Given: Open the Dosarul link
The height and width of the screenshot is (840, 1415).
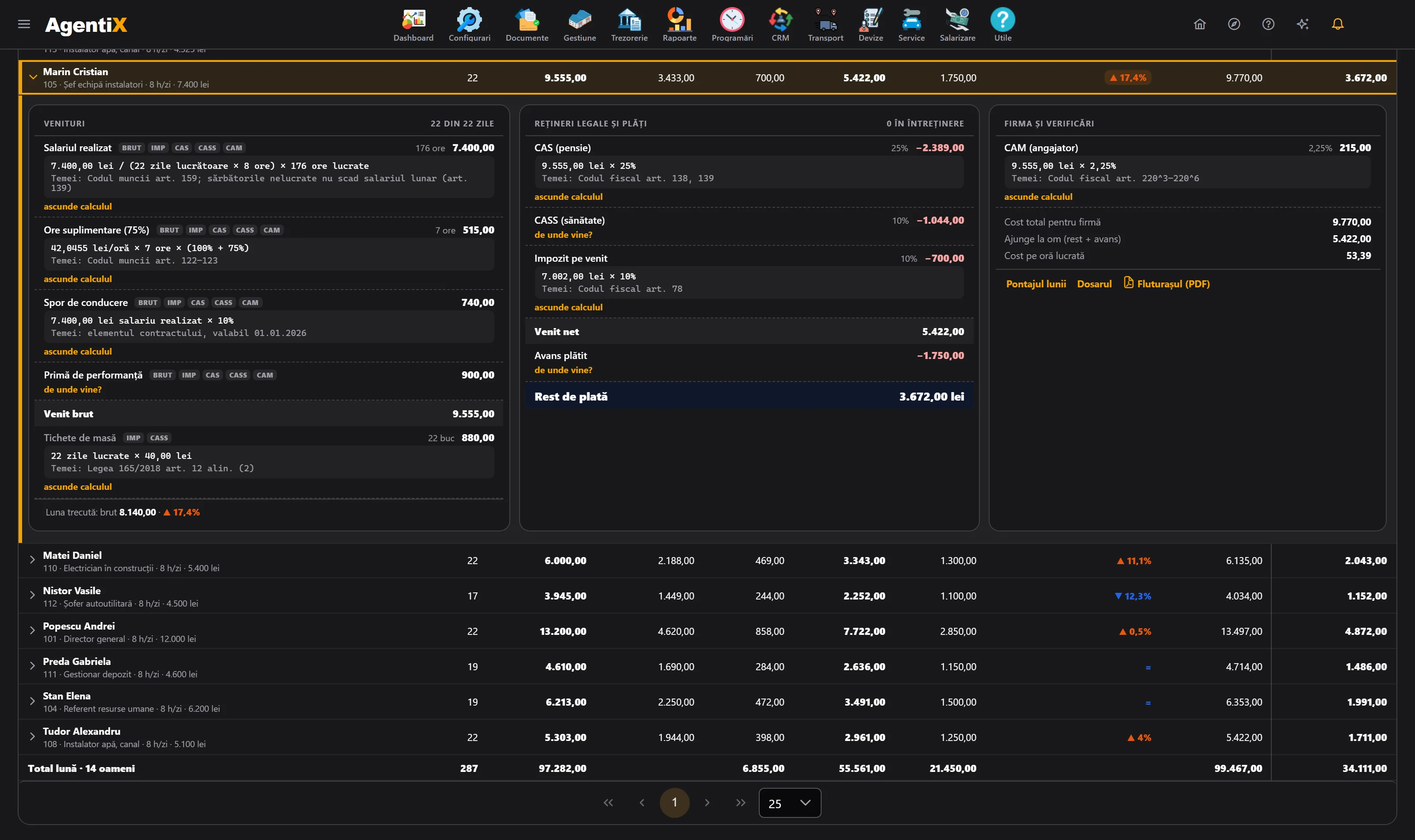Looking at the screenshot, I should (x=1094, y=283).
